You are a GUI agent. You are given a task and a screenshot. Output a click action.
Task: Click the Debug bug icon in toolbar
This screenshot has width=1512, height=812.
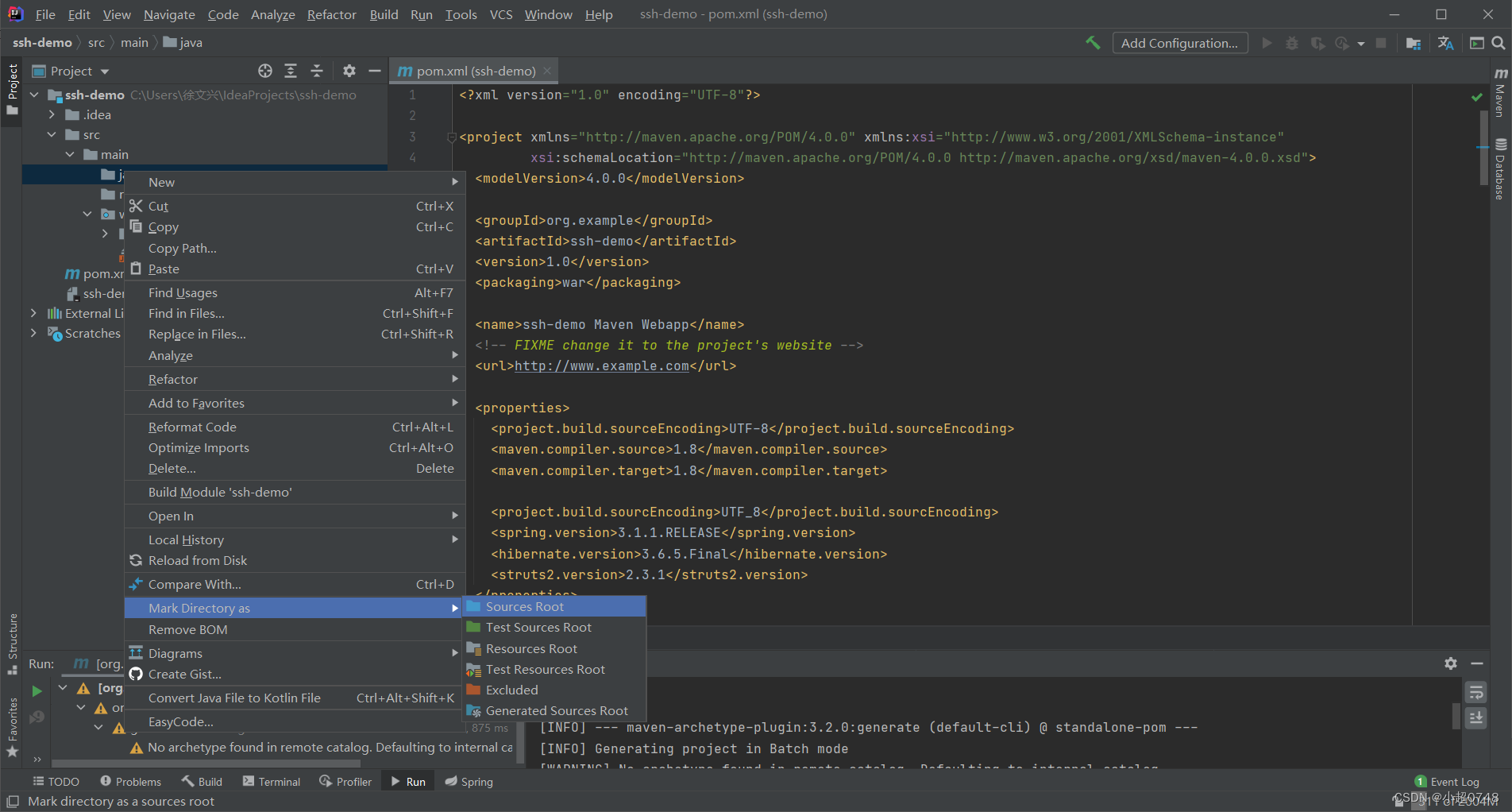[1292, 43]
